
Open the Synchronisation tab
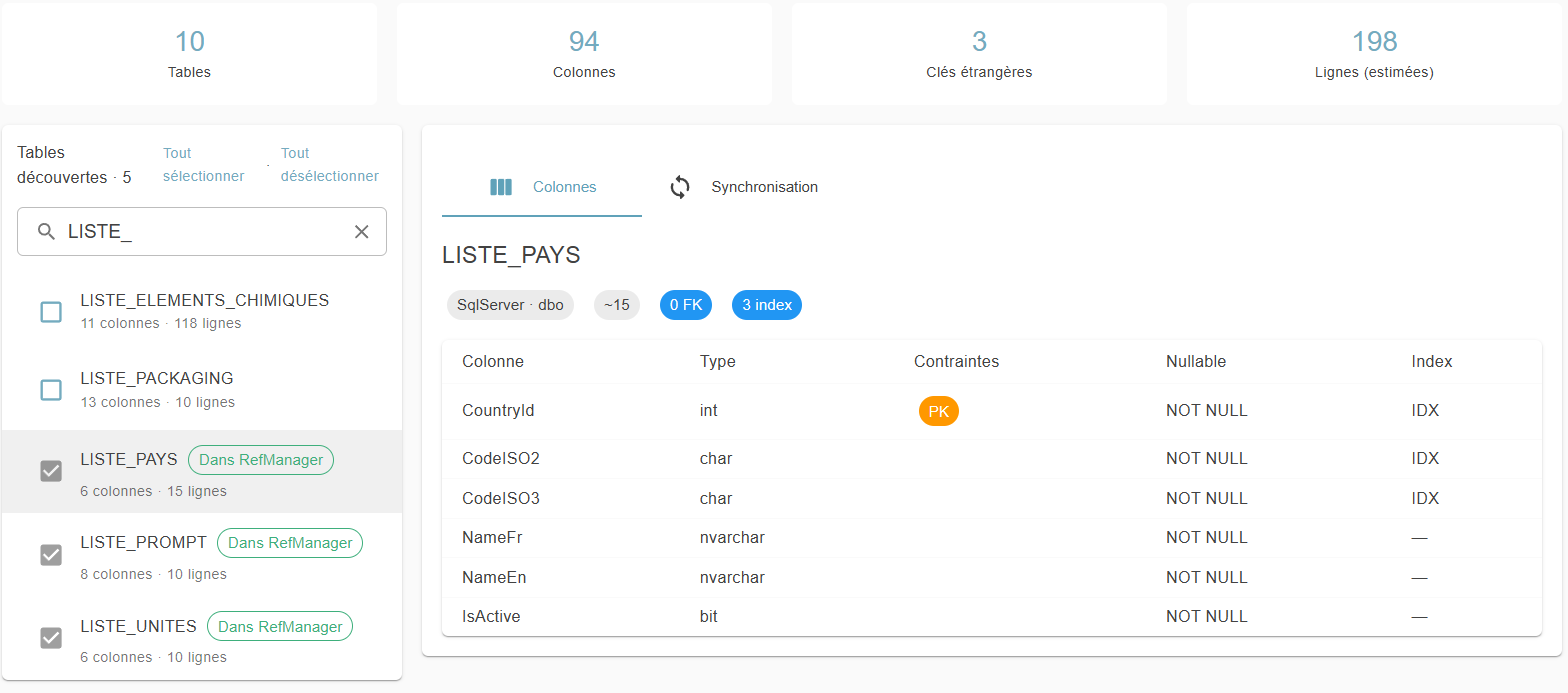pyautogui.click(x=743, y=187)
